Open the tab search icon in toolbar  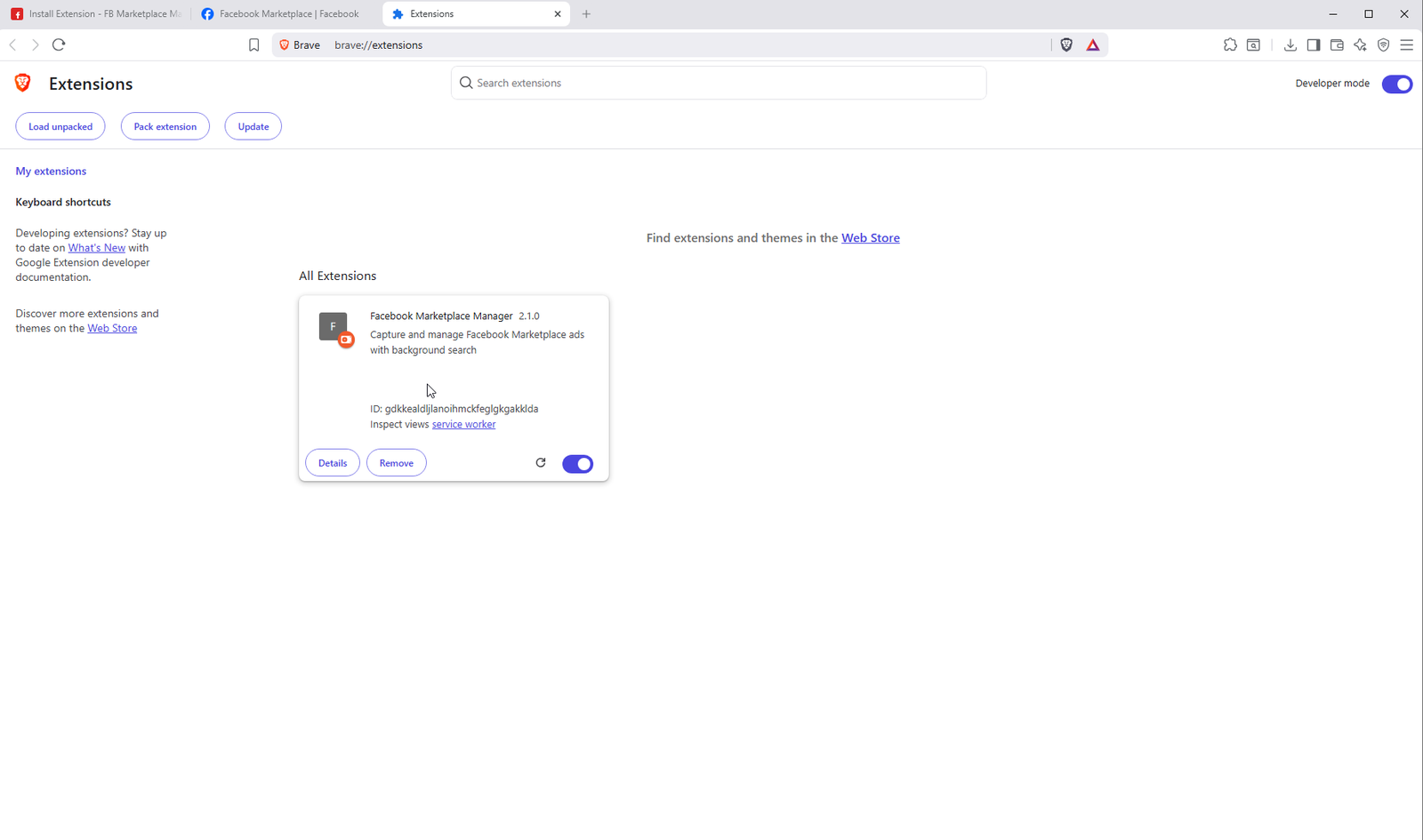[x=1253, y=44]
